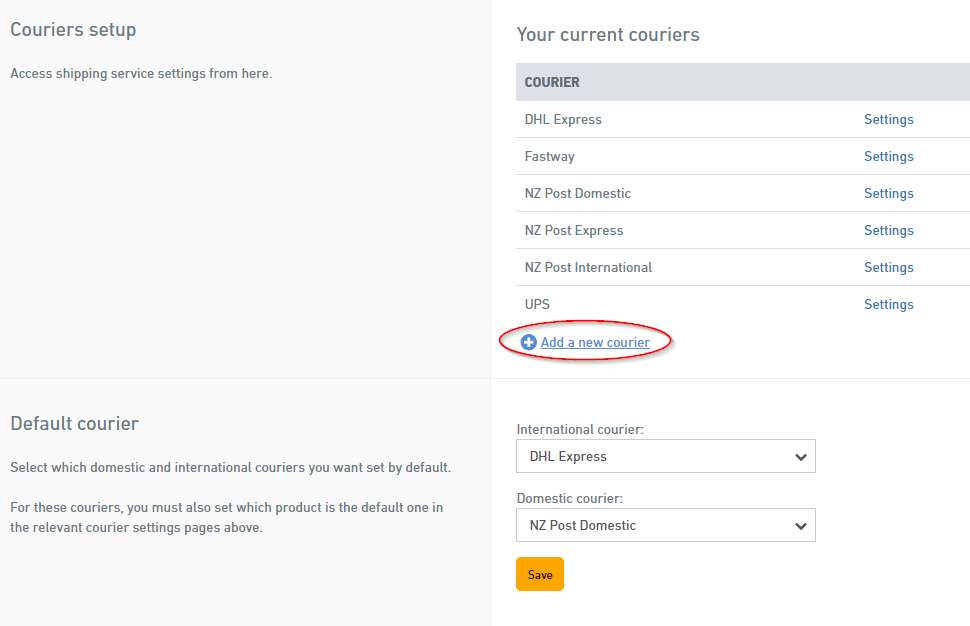Open NZ Post Domestic settings
Image resolution: width=970 pixels, height=626 pixels.
[888, 193]
